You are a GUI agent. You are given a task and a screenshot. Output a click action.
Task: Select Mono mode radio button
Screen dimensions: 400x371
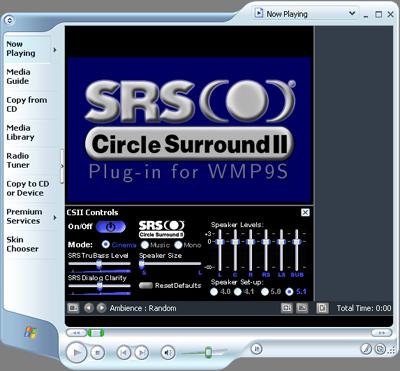178,245
